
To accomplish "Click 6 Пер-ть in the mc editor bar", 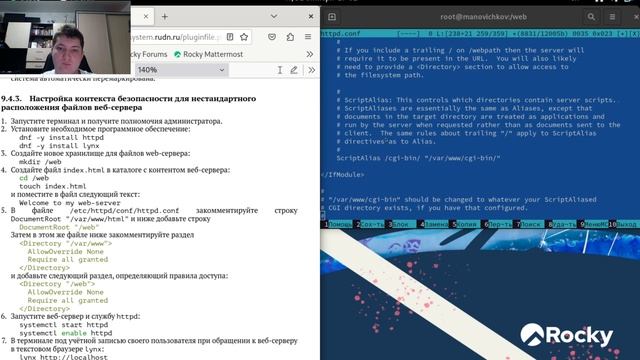I will tap(498, 224).
